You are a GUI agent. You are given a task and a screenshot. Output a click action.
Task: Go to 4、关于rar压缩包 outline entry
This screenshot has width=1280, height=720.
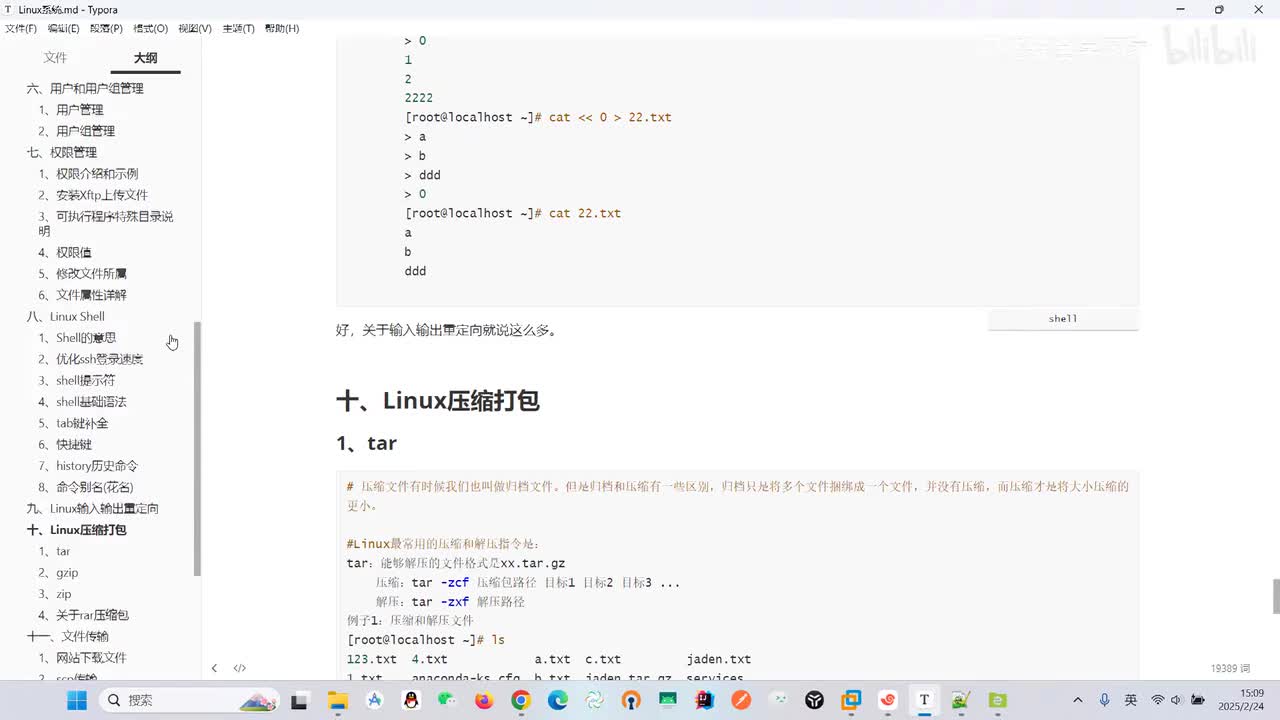pos(84,616)
